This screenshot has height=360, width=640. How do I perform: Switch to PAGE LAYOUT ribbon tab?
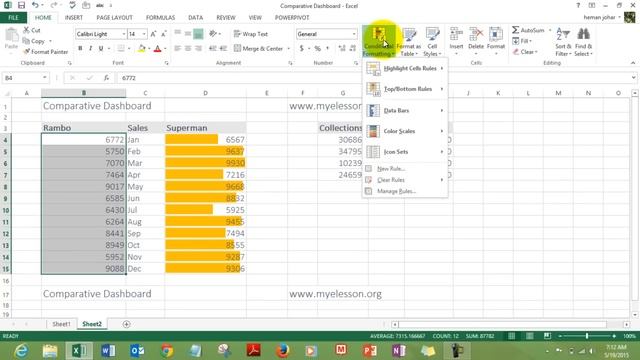tap(114, 18)
